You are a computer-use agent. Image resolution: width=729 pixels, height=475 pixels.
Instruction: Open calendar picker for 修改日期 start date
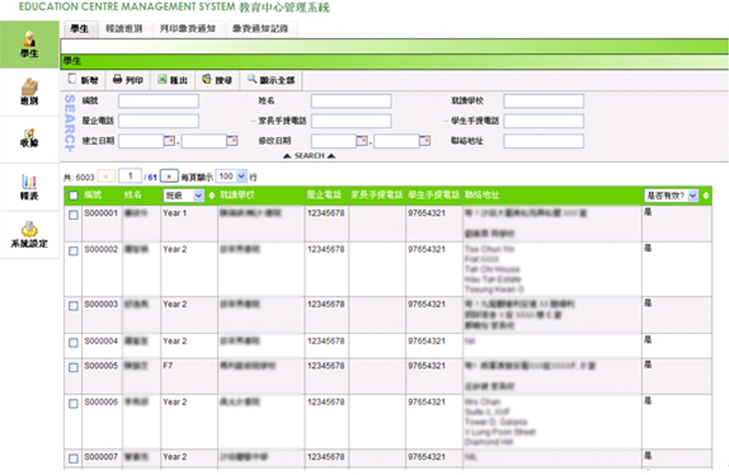pyautogui.click(x=362, y=140)
